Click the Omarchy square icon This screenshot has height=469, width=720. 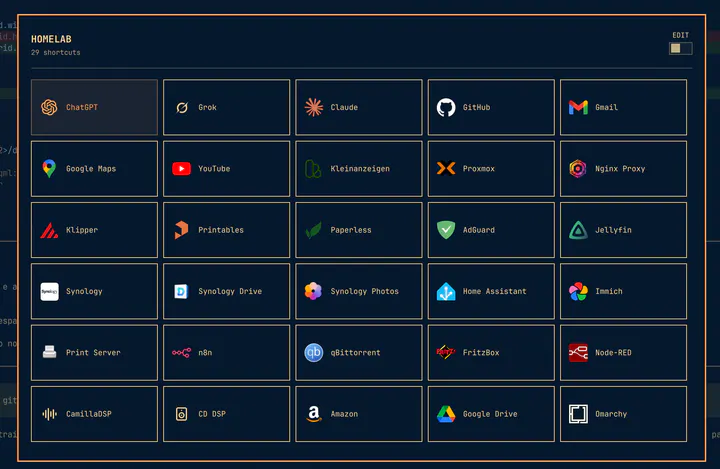[578, 414]
